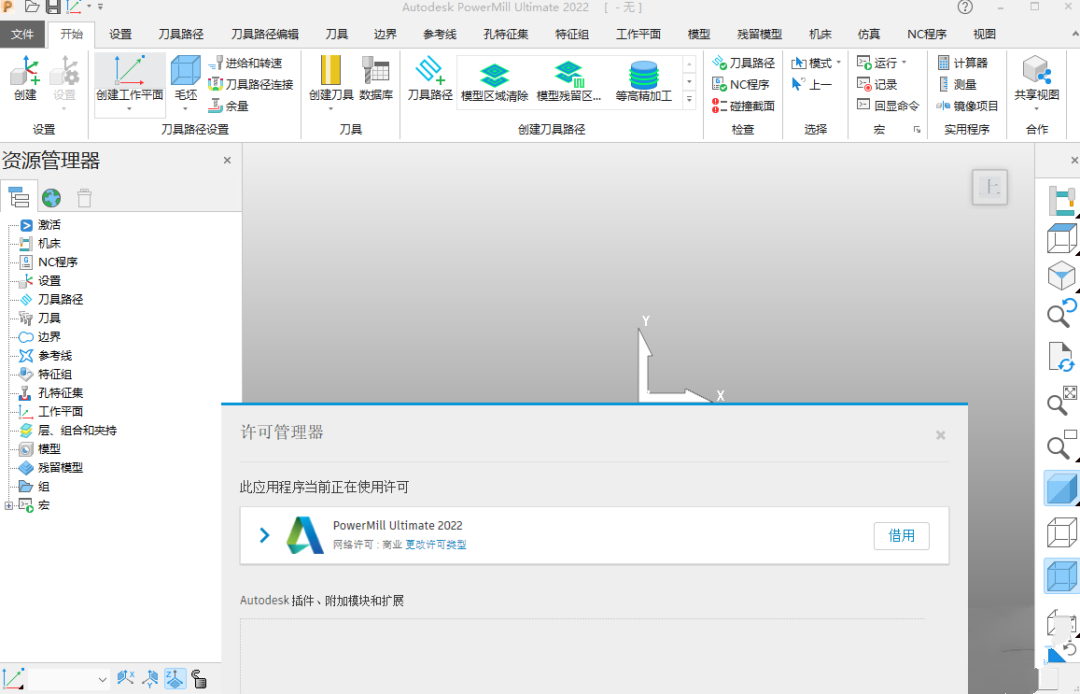Close the 许可管理器 dialog
Image resolution: width=1080 pixels, height=694 pixels.
tap(940, 435)
